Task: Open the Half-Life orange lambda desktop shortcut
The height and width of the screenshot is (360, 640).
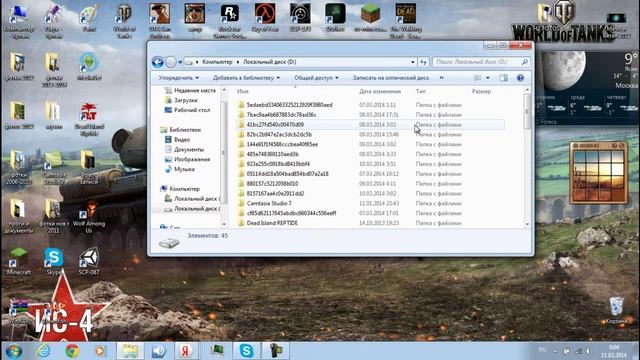Action: [x=265, y=18]
